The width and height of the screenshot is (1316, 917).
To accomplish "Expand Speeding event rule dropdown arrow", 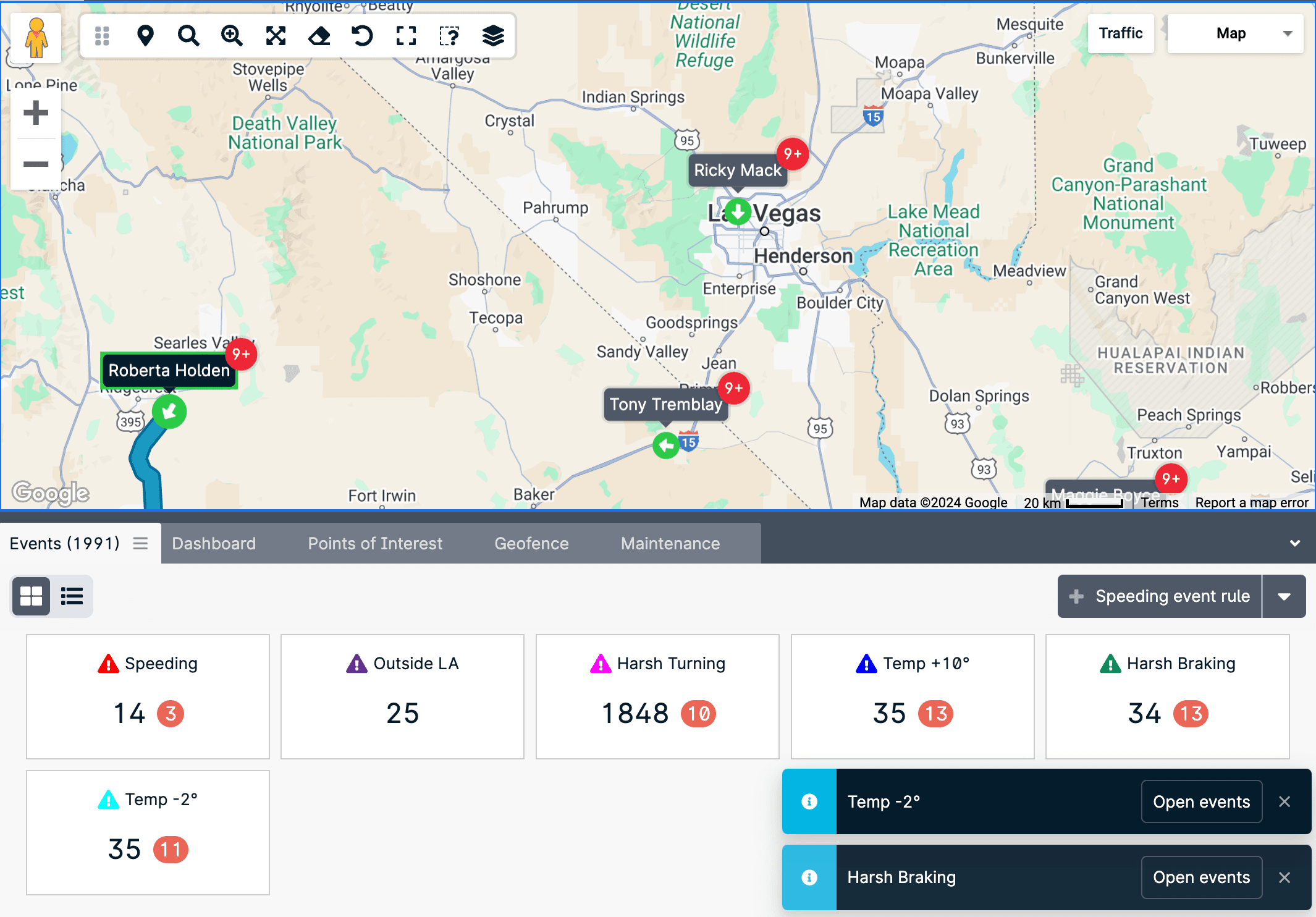I will 1284,596.
